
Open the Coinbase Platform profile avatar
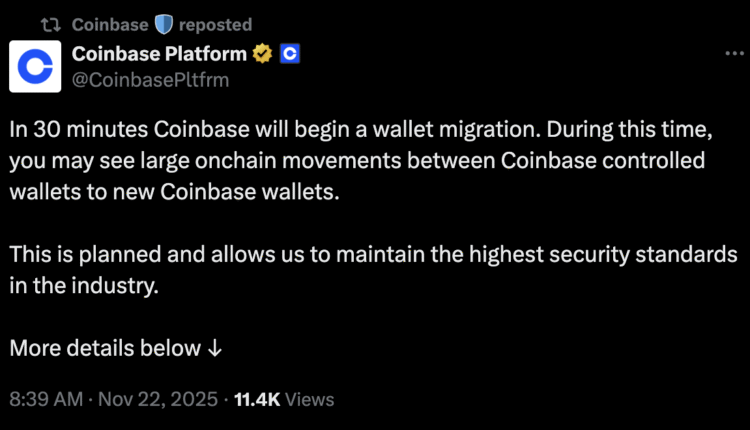[x=37, y=68]
